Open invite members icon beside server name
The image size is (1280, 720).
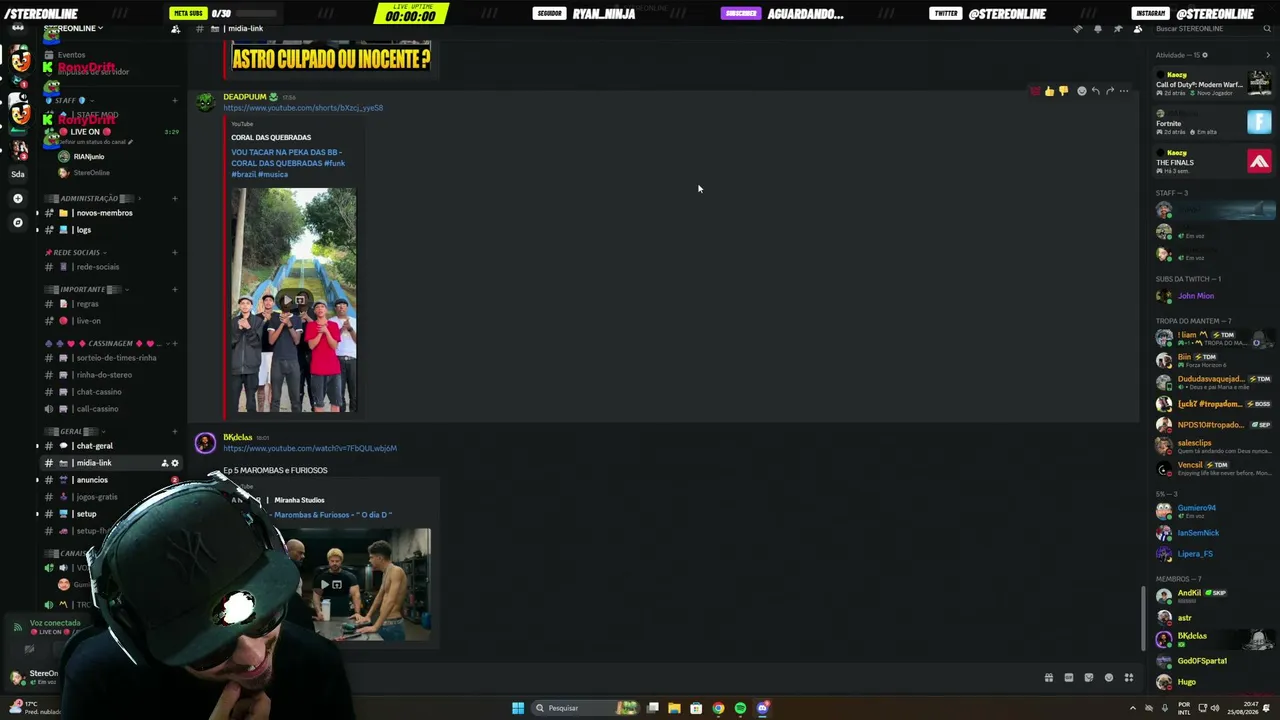(176, 29)
